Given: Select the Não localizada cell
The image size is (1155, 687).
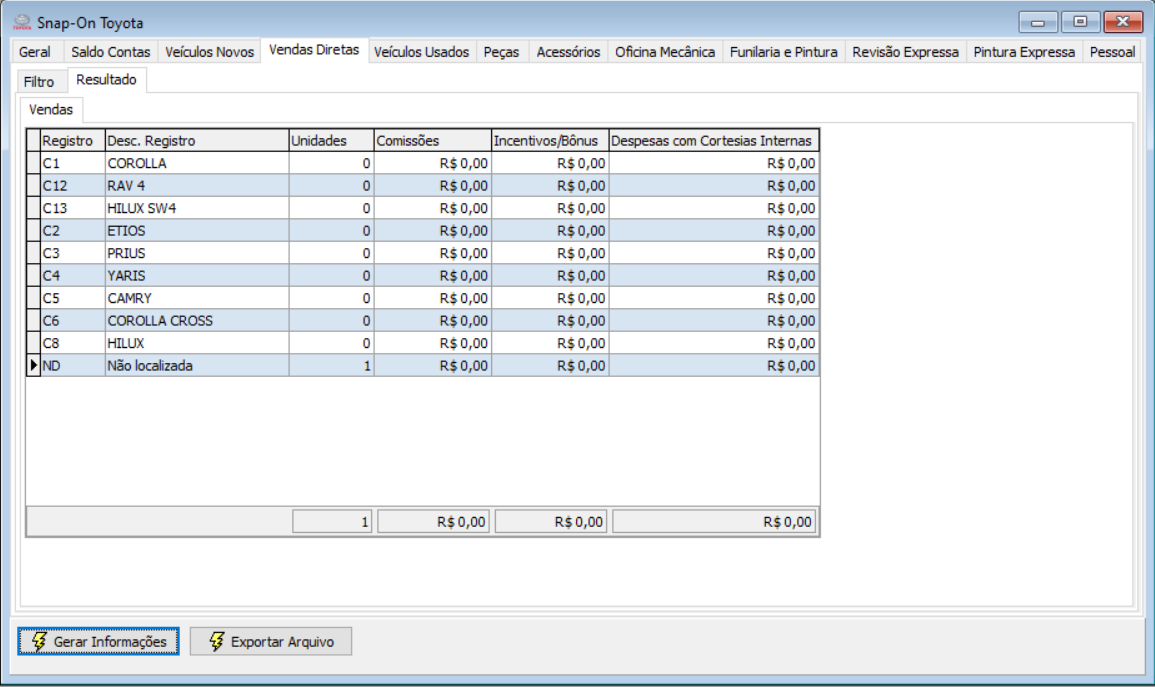Looking at the screenshot, I should coord(197,365).
